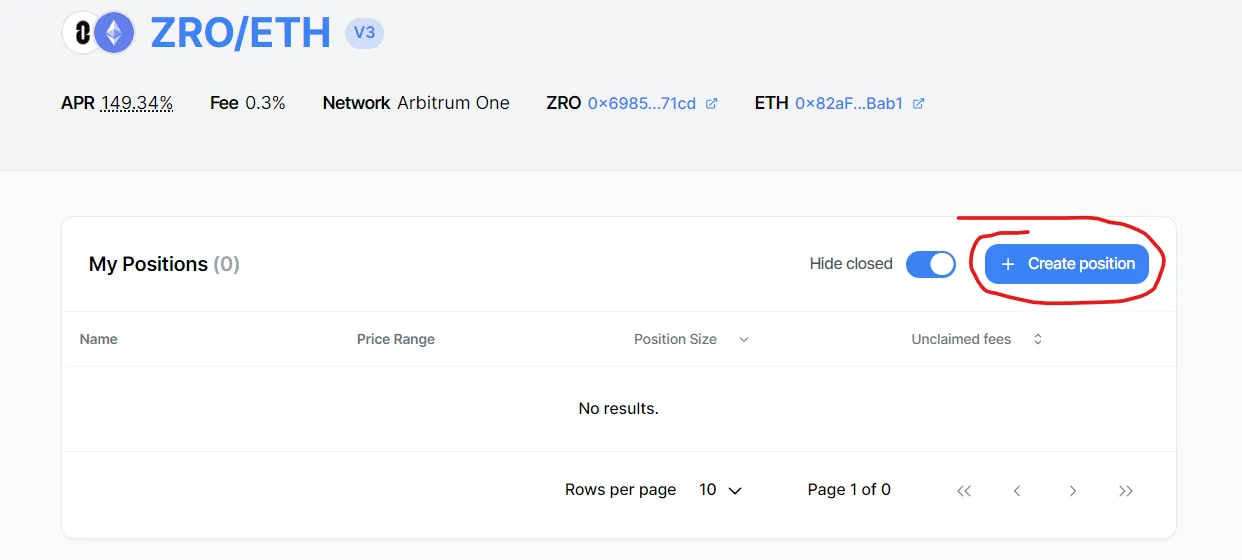Click the Price Range column header
This screenshot has width=1242, height=560.
point(396,340)
